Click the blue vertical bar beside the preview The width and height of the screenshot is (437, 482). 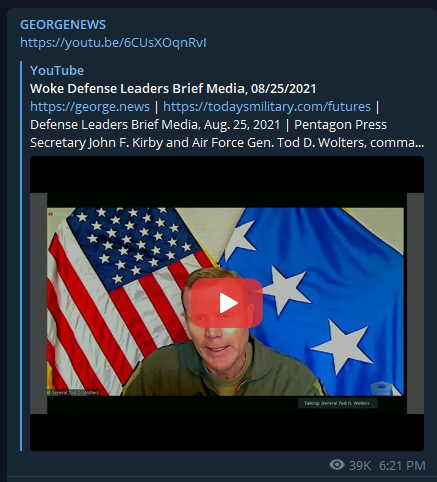(21, 256)
